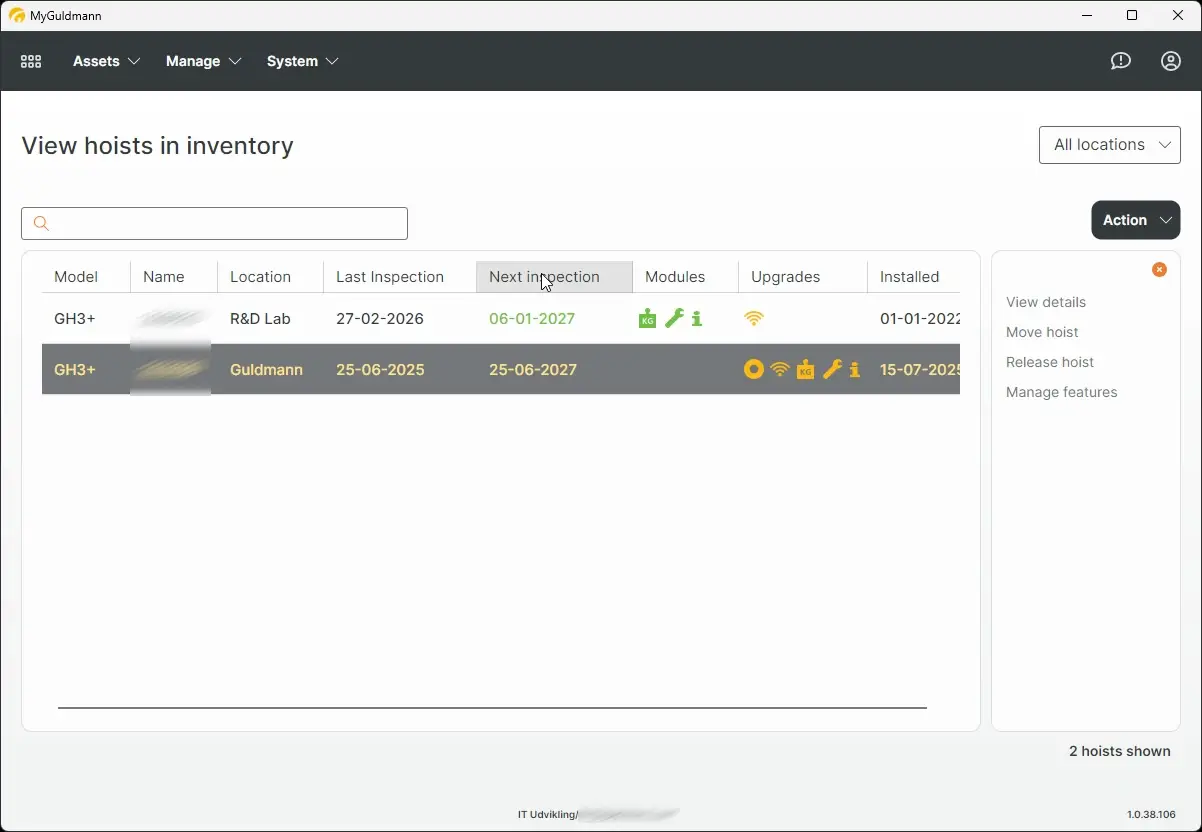
Task: Click the green KG weight module icon
Action: click(x=648, y=319)
